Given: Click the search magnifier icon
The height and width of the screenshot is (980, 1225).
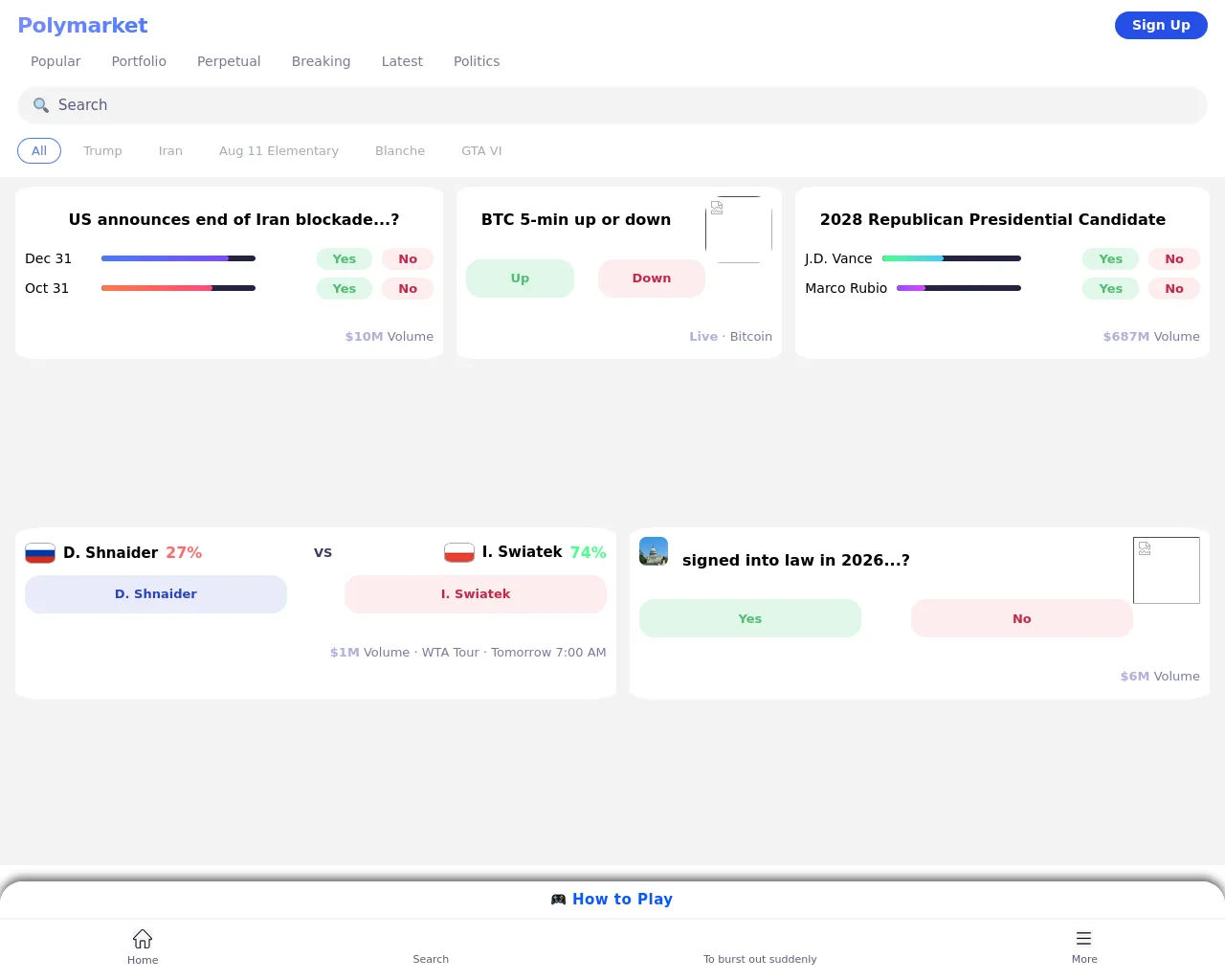Looking at the screenshot, I should coord(41,105).
